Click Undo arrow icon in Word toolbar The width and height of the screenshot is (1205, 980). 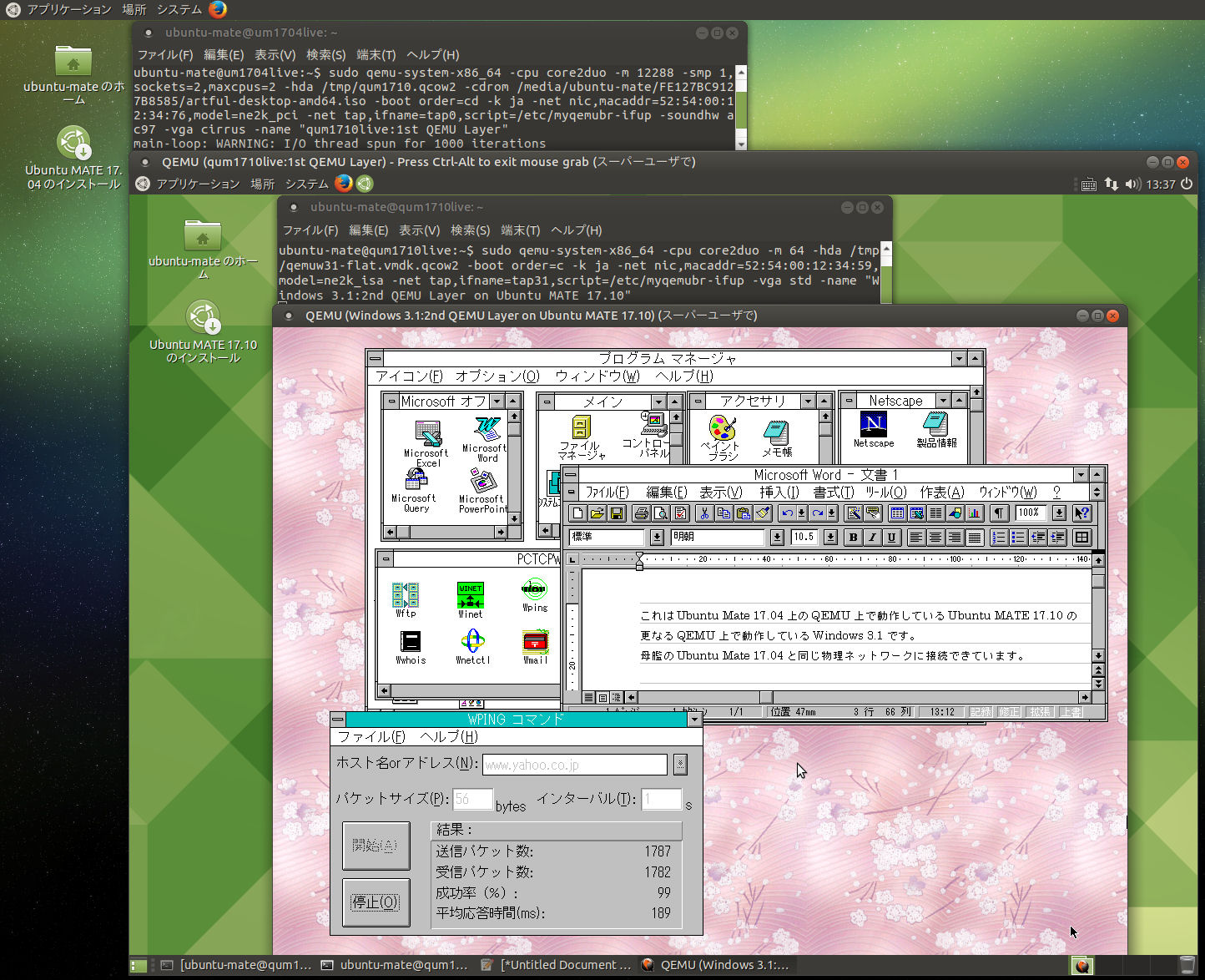pyautogui.click(x=787, y=513)
